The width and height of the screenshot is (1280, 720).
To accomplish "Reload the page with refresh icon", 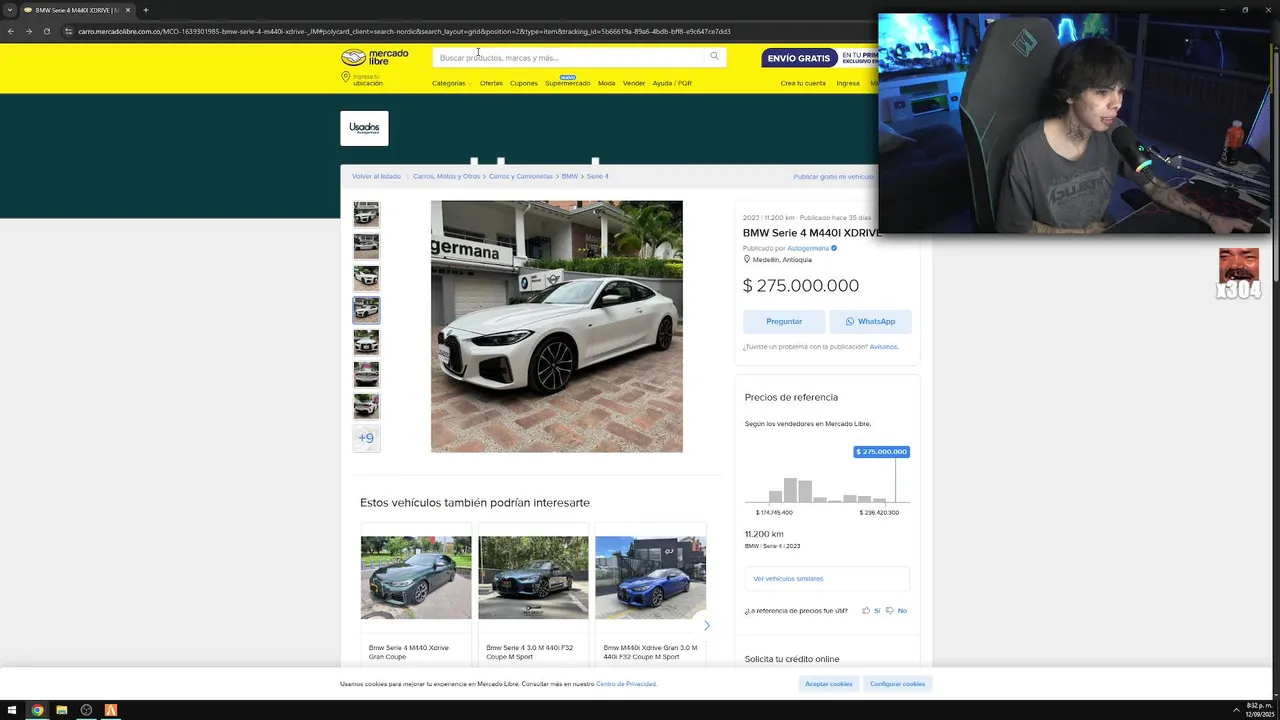I will pyautogui.click(x=47, y=31).
